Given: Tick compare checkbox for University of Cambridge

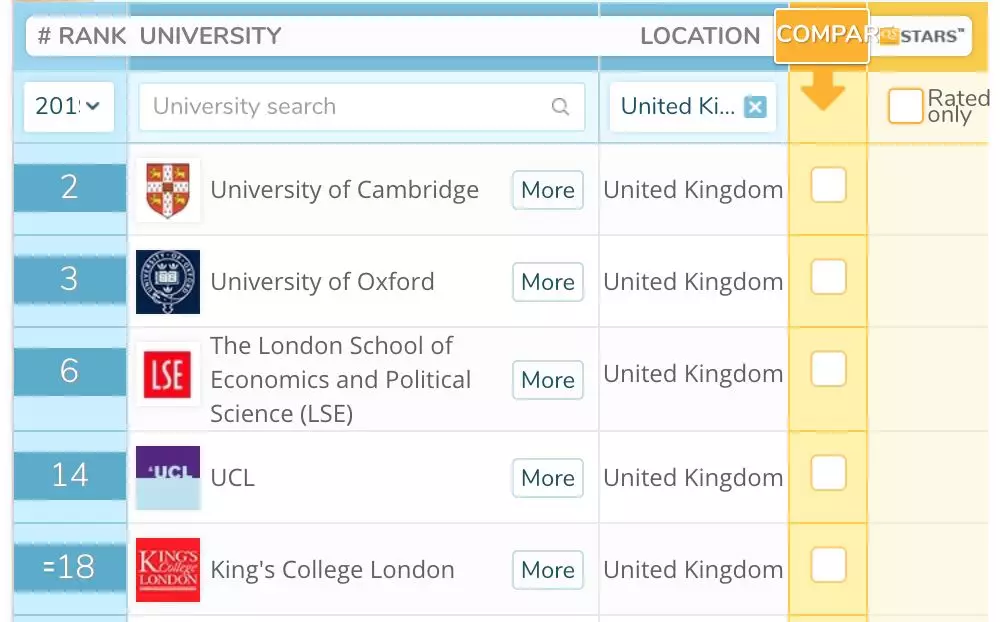Looking at the screenshot, I should click(828, 185).
